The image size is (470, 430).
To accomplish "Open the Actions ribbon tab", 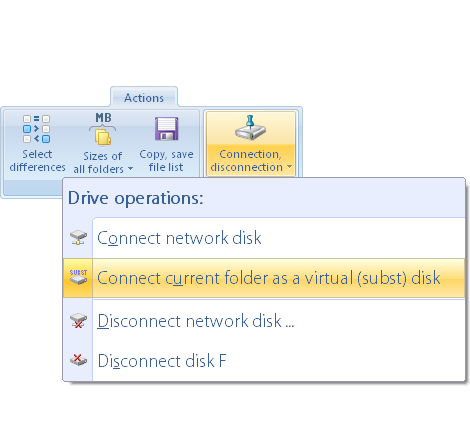I will click(144, 98).
